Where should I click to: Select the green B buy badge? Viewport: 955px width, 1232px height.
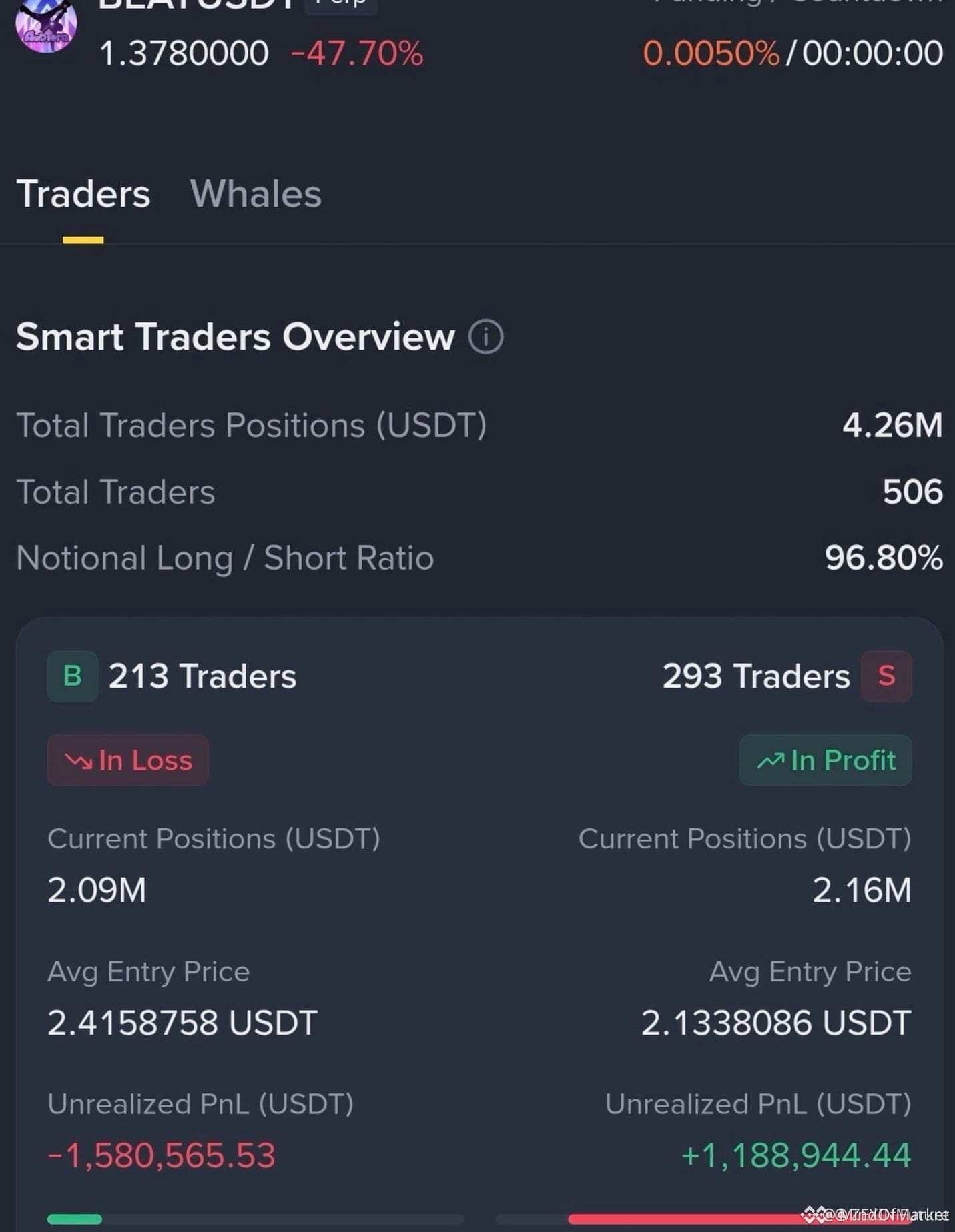(x=72, y=676)
